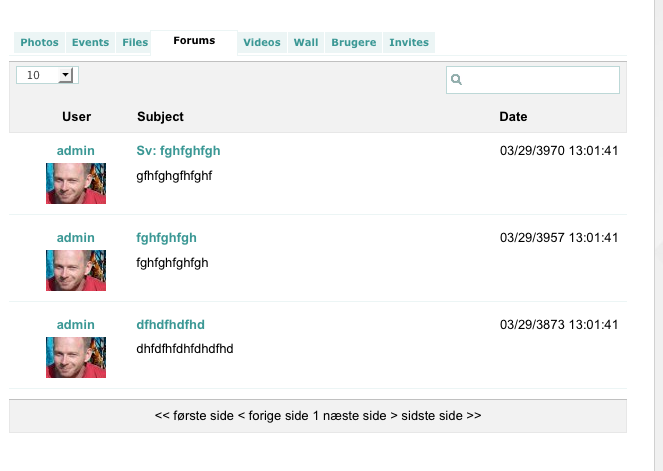This screenshot has height=471, width=663.
Task: Jump to 'sidste side' in pagination
Action: 441,416
